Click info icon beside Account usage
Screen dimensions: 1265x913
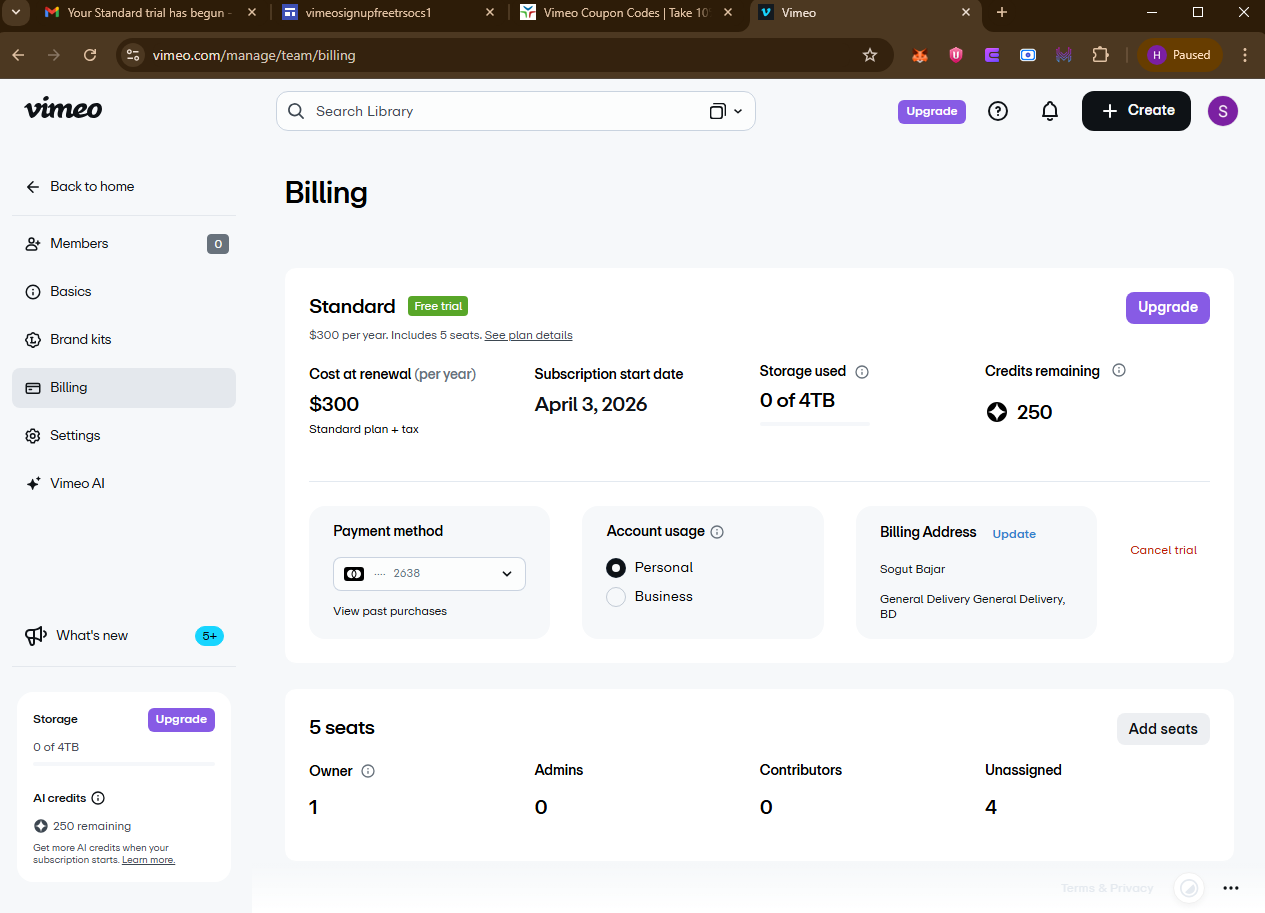[717, 532]
